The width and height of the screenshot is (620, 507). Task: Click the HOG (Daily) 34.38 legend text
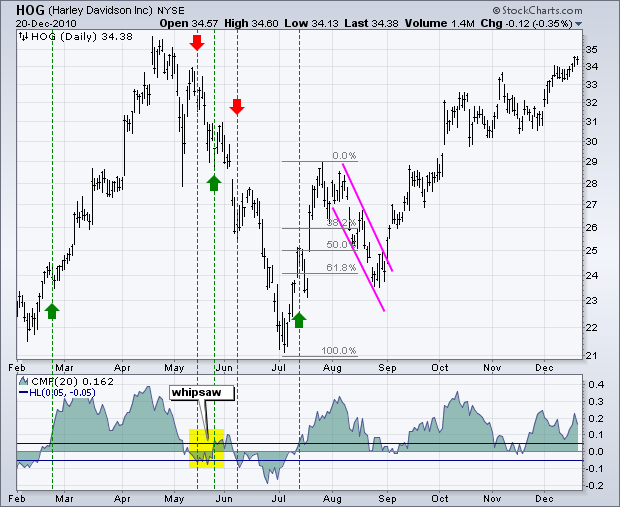point(81,37)
